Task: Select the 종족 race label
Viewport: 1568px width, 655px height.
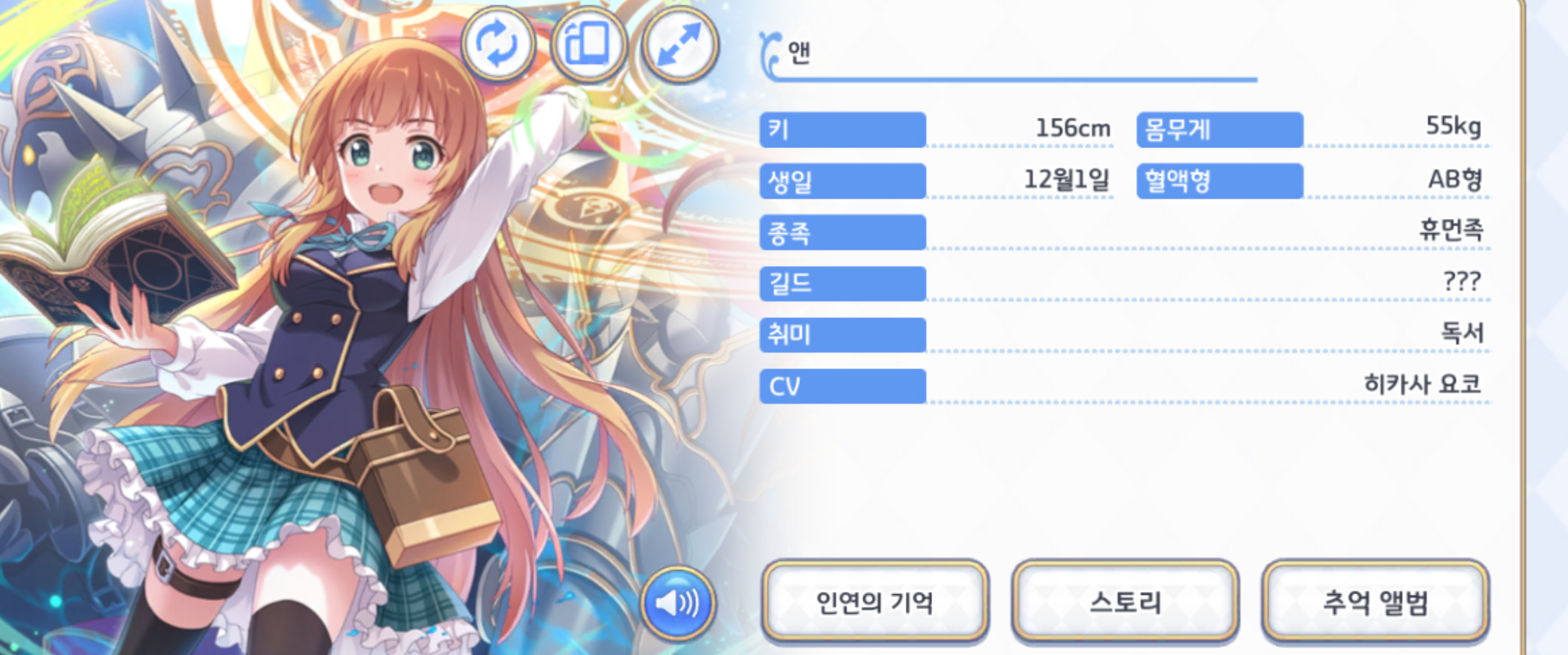Action: (843, 232)
